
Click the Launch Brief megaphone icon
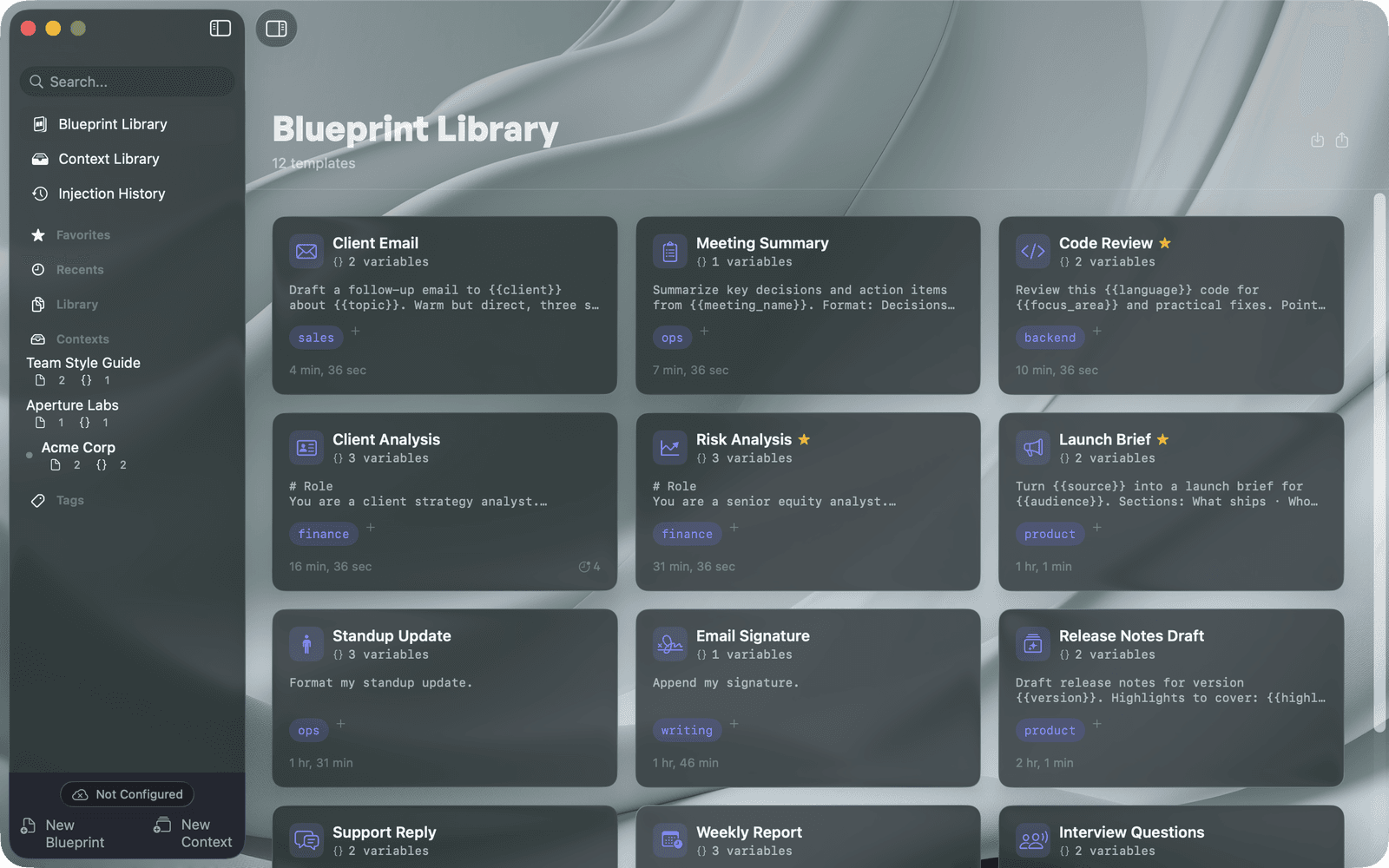(1033, 448)
